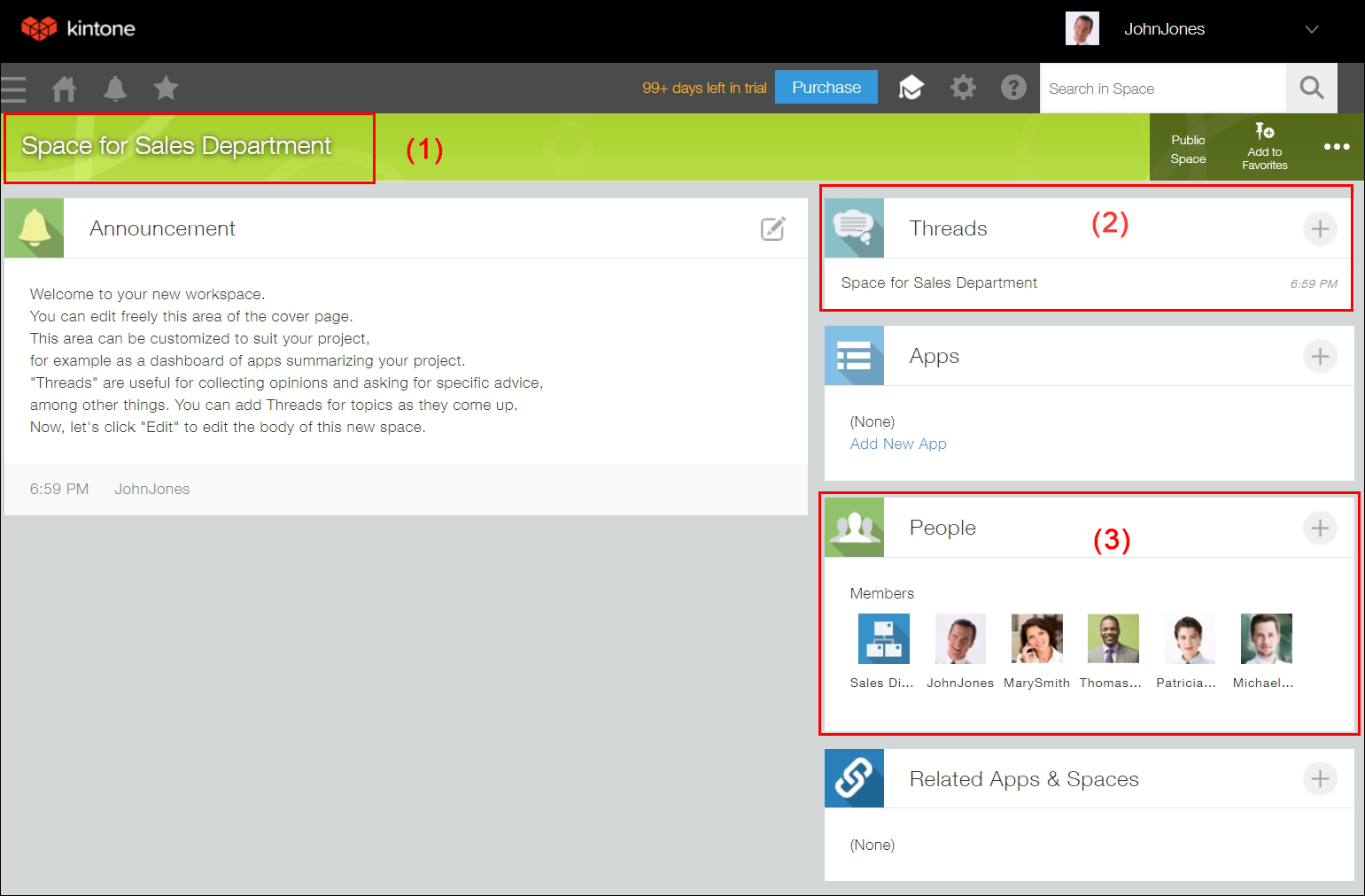Viewport: 1365px width, 896px height.
Task: Click the Add New App link
Action: point(897,444)
